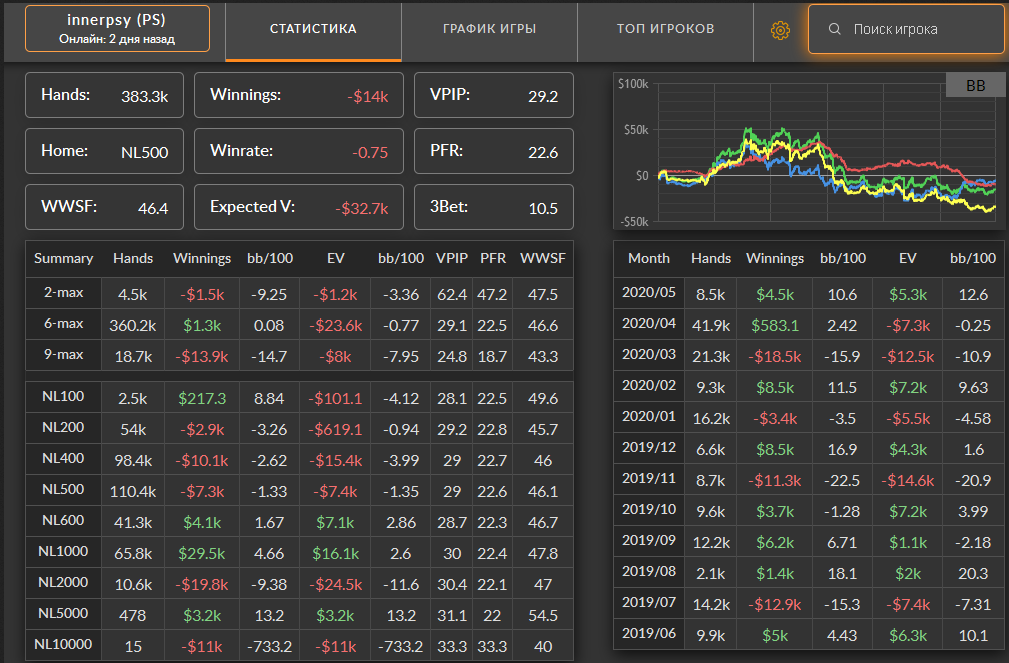Screen dimensions: 1009x663
Task: Click the WWSF column header
Action: (542, 259)
